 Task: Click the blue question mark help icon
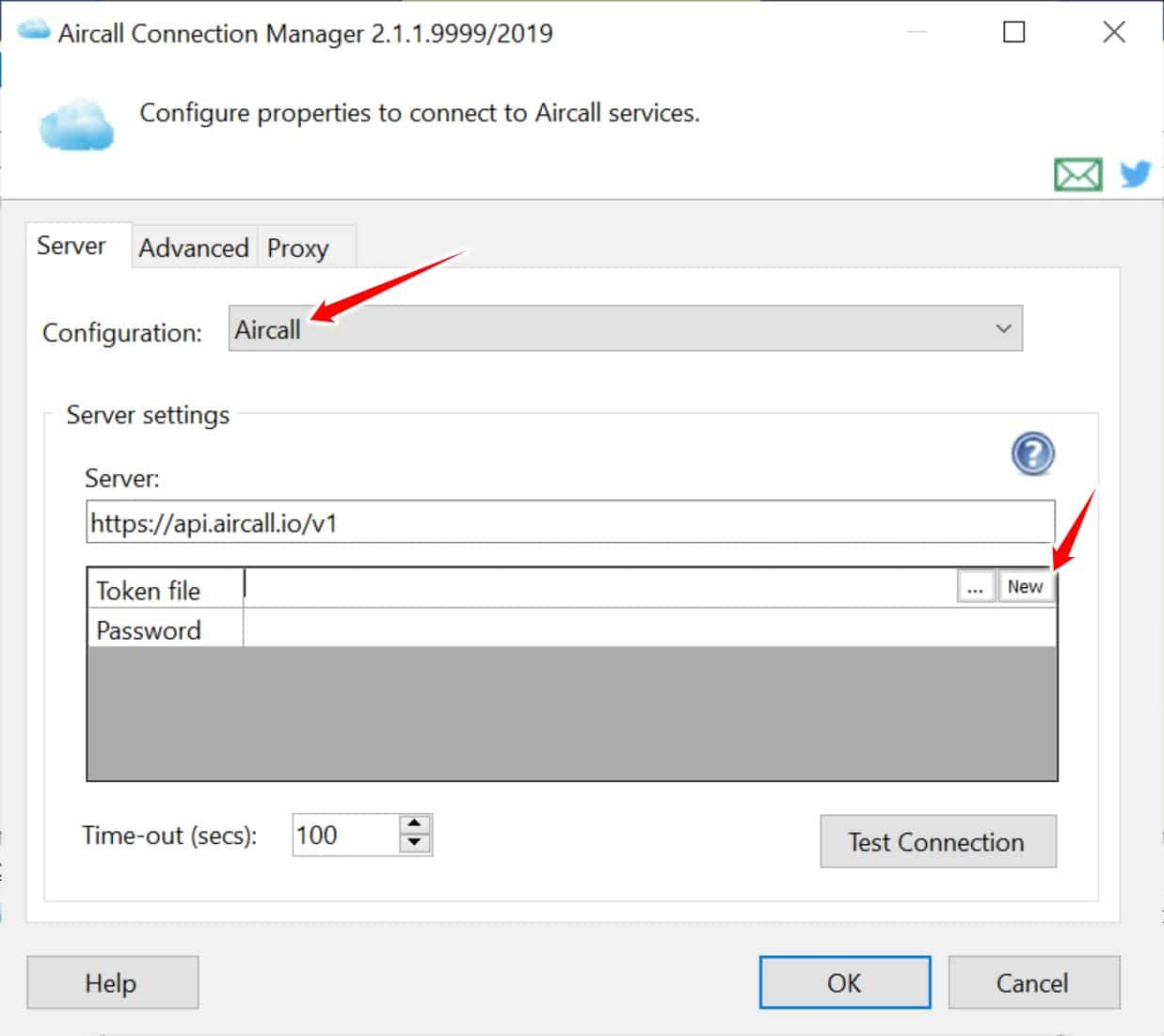[x=1032, y=454]
